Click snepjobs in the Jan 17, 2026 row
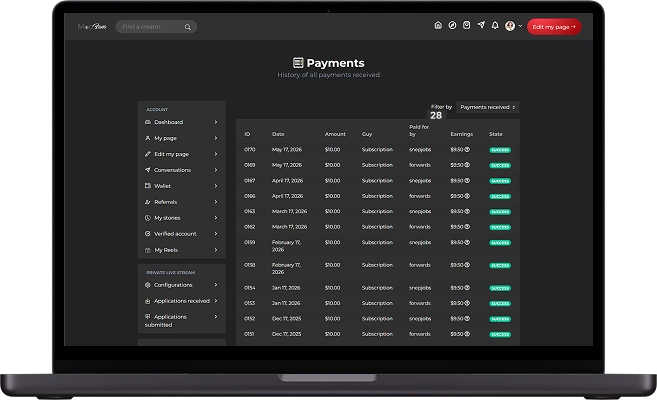Image resolution: width=657 pixels, height=401 pixels. click(x=420, y=288)
